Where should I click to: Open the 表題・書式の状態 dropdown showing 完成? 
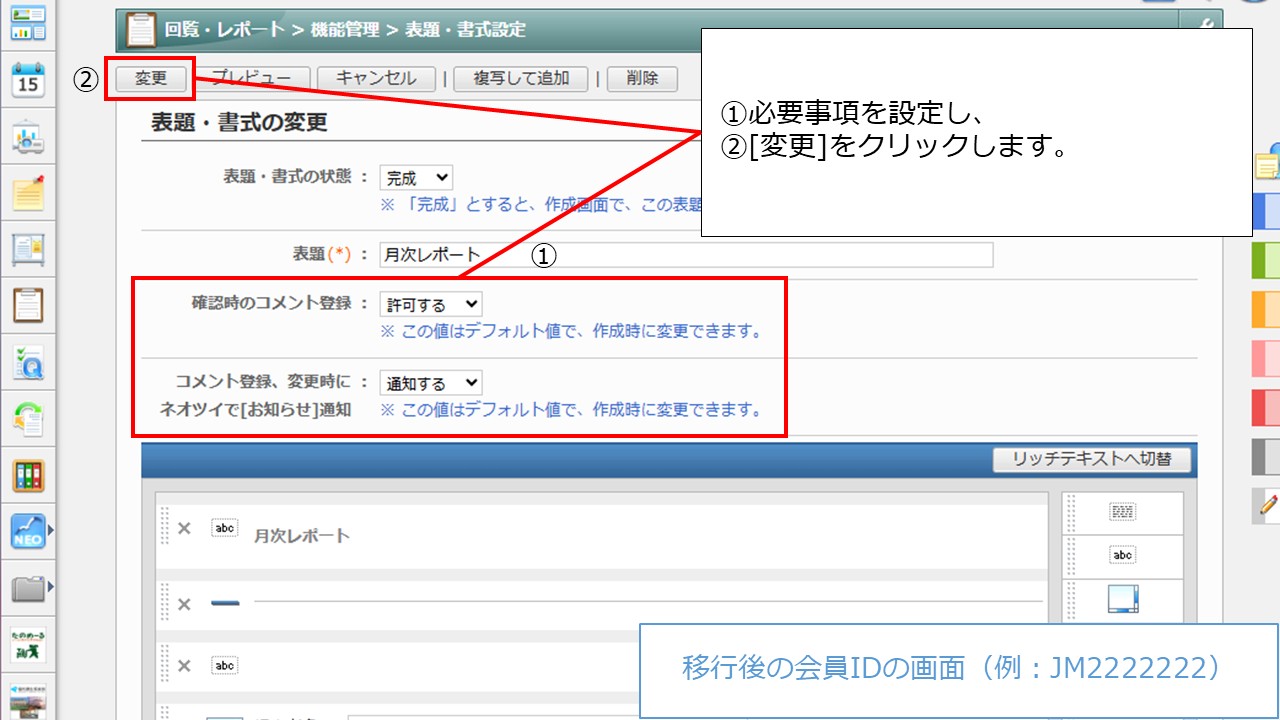tap(416, 178)
